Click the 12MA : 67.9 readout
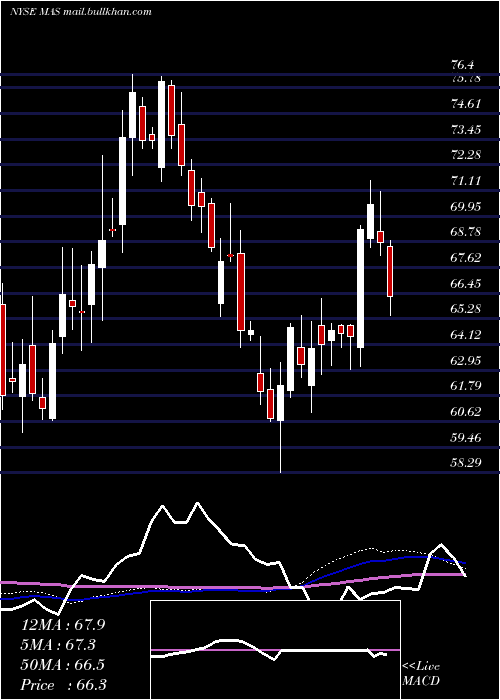The image size is (500, 700). (x=63, y=625)
